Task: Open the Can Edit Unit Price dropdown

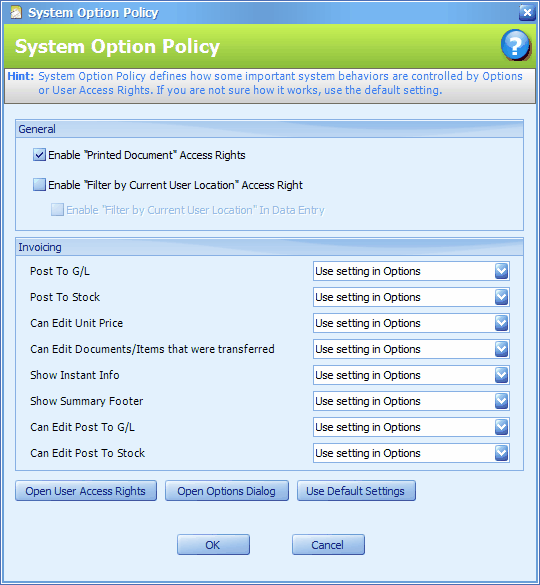Action: (x=501, y=323)
